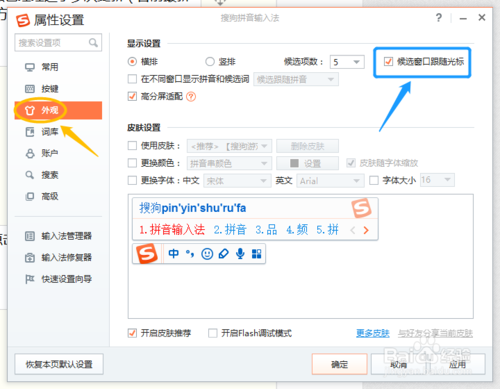Click next candidates page arrow in preview

pyautogui.click(x=366, y=230)
